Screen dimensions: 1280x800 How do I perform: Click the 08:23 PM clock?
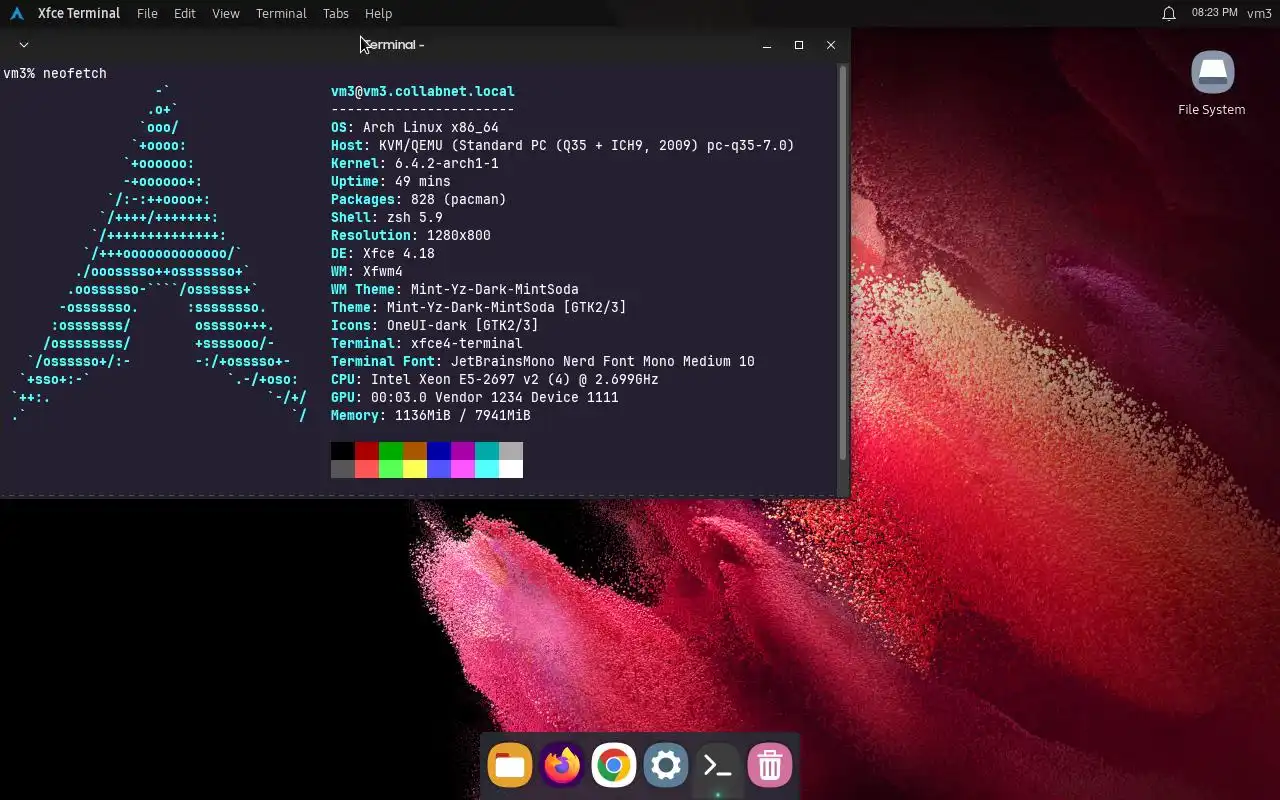1214,13
